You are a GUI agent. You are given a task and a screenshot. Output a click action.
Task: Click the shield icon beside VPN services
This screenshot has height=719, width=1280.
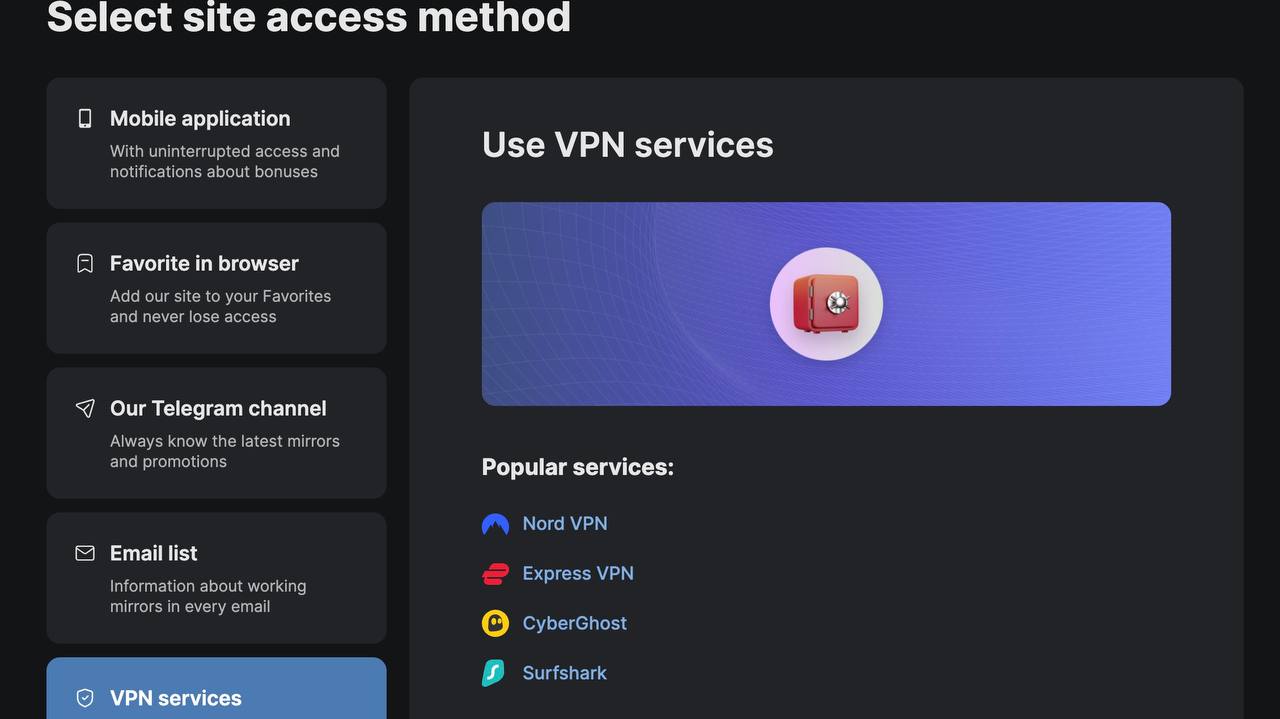coord(85,698)
